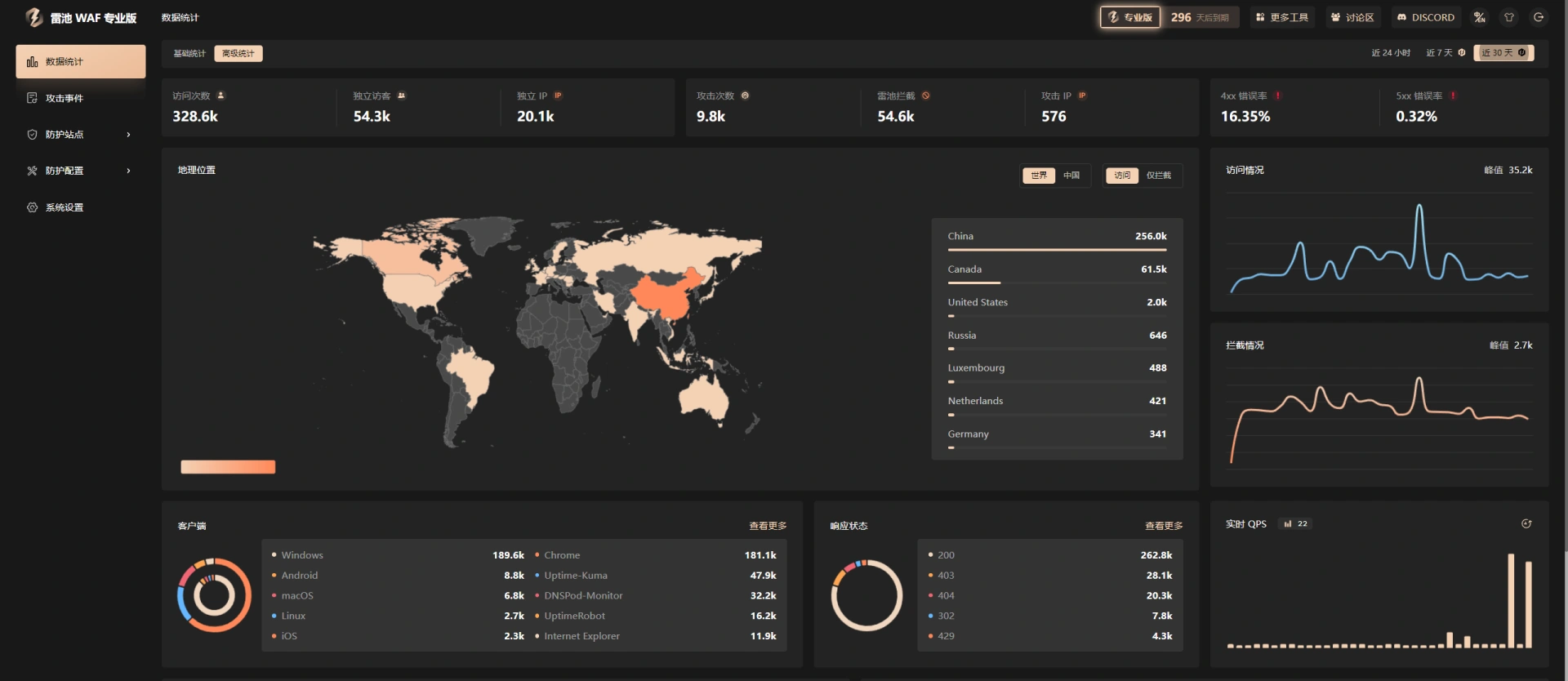
Task: Click the Windows 189.6k client row
Action: coord(398,555)
